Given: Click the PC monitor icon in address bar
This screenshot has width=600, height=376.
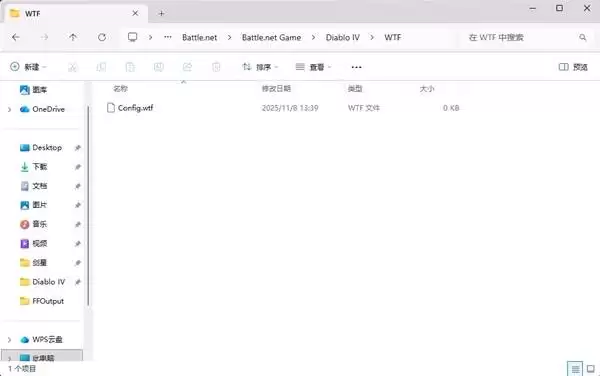Looking at the screenshot, I should point(132,37).
